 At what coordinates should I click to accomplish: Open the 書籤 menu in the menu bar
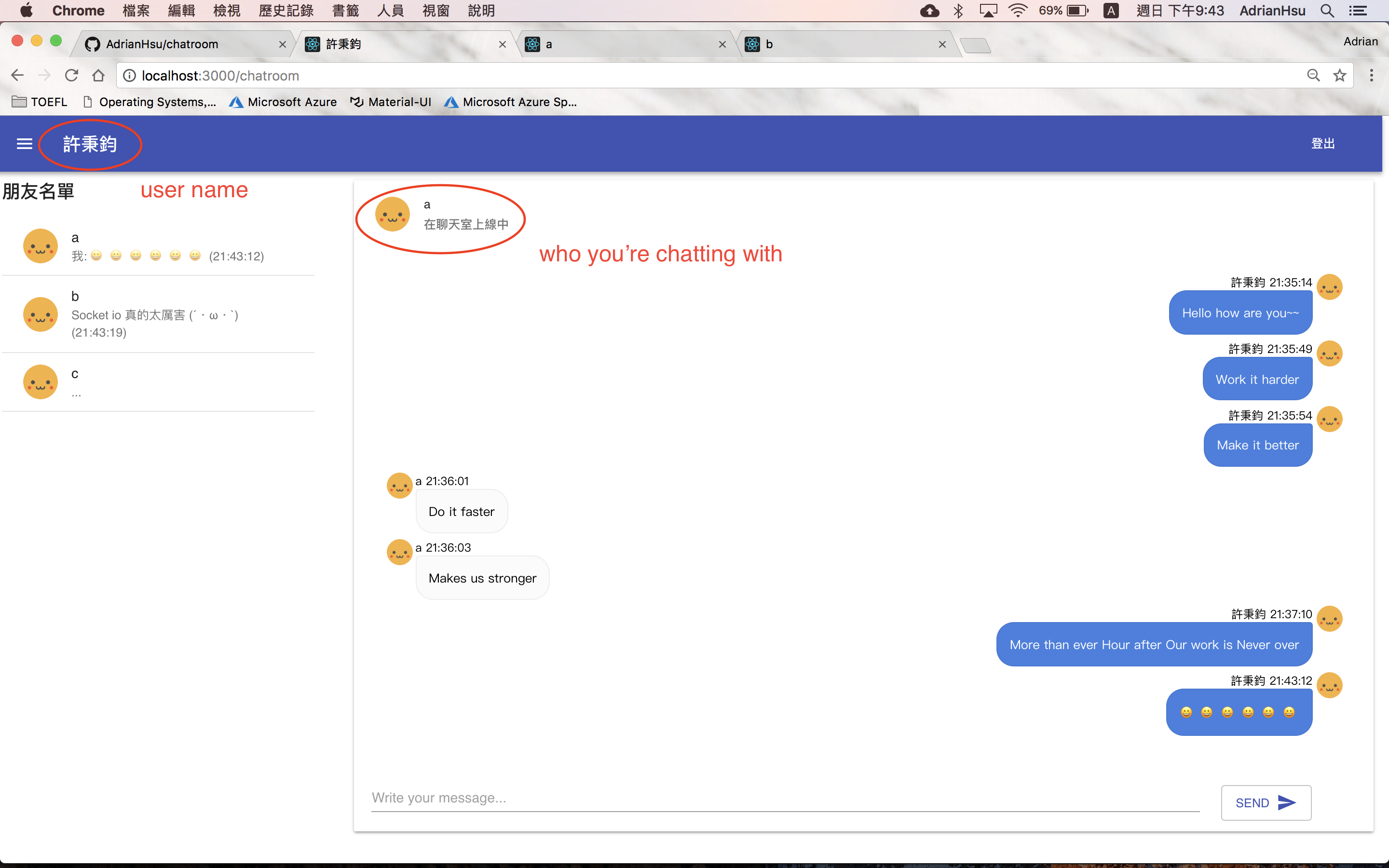(x=345, y=11)
